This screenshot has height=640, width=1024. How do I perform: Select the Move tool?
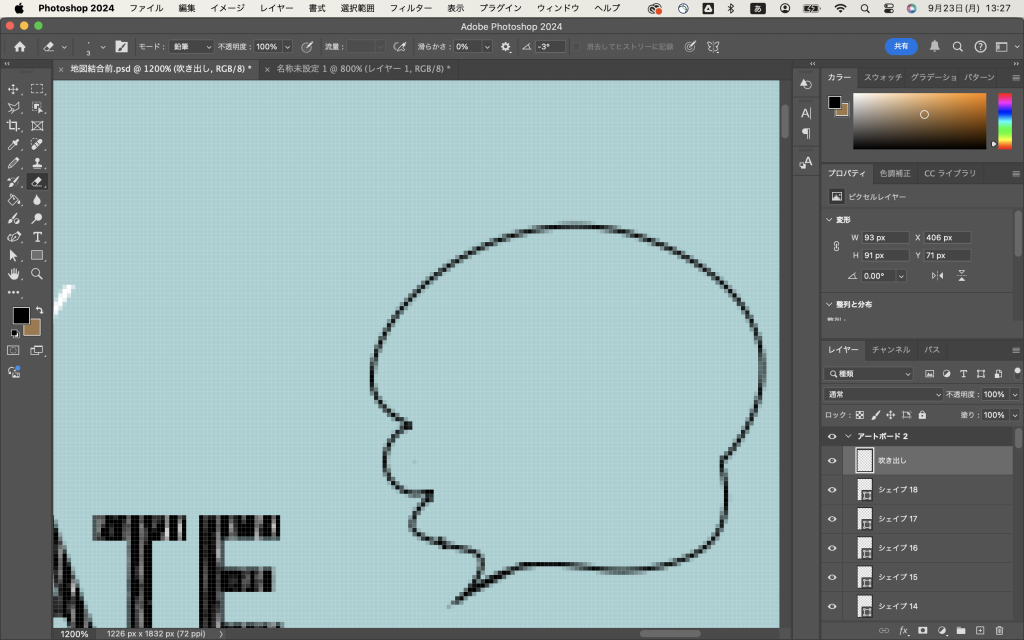pyautogui.click(x=14, y=89)
